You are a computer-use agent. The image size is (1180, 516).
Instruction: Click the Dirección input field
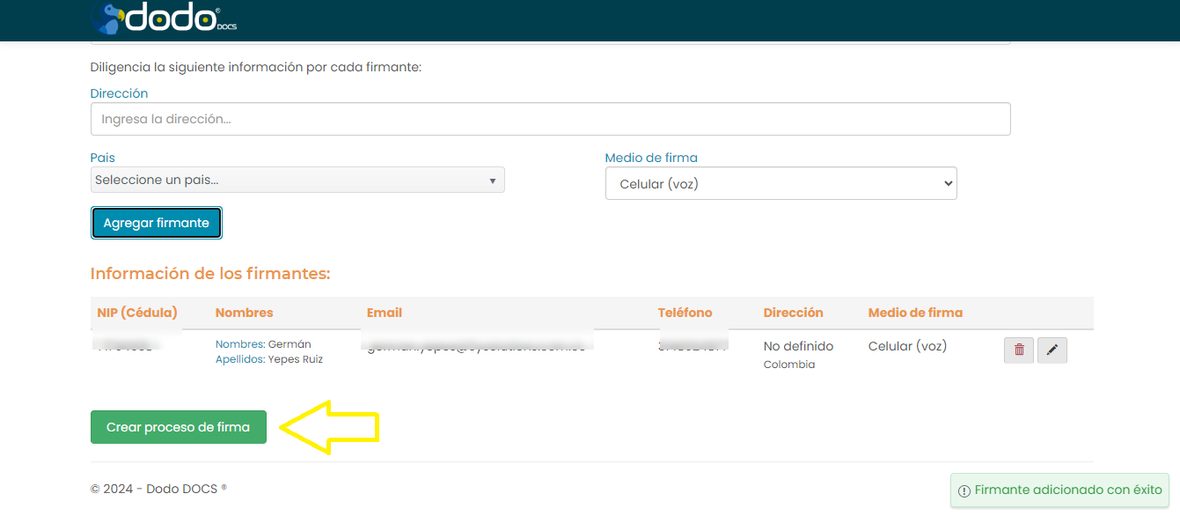click(x=550, y=119)
